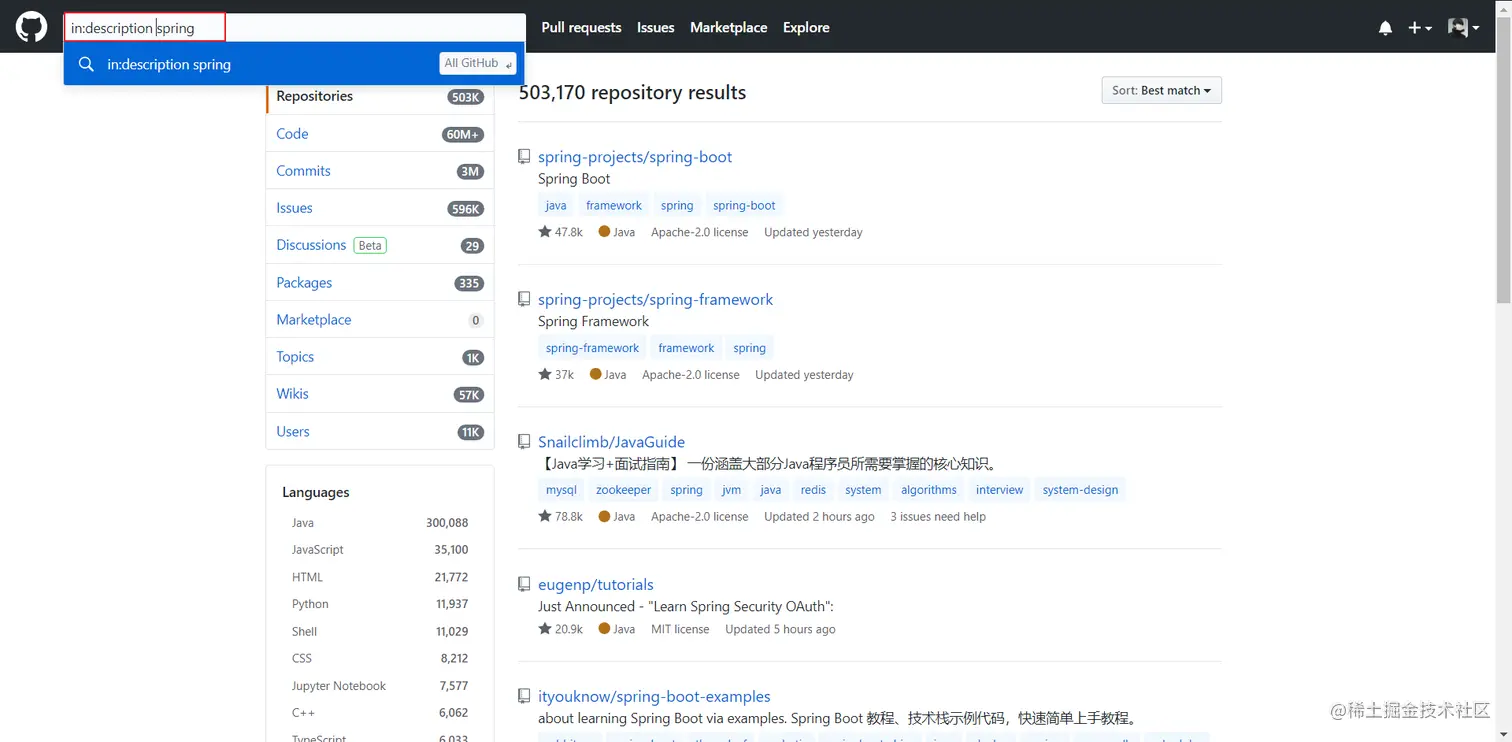Select the Marketplace category in sidebar
The image size is (1512, 742).
380,320
